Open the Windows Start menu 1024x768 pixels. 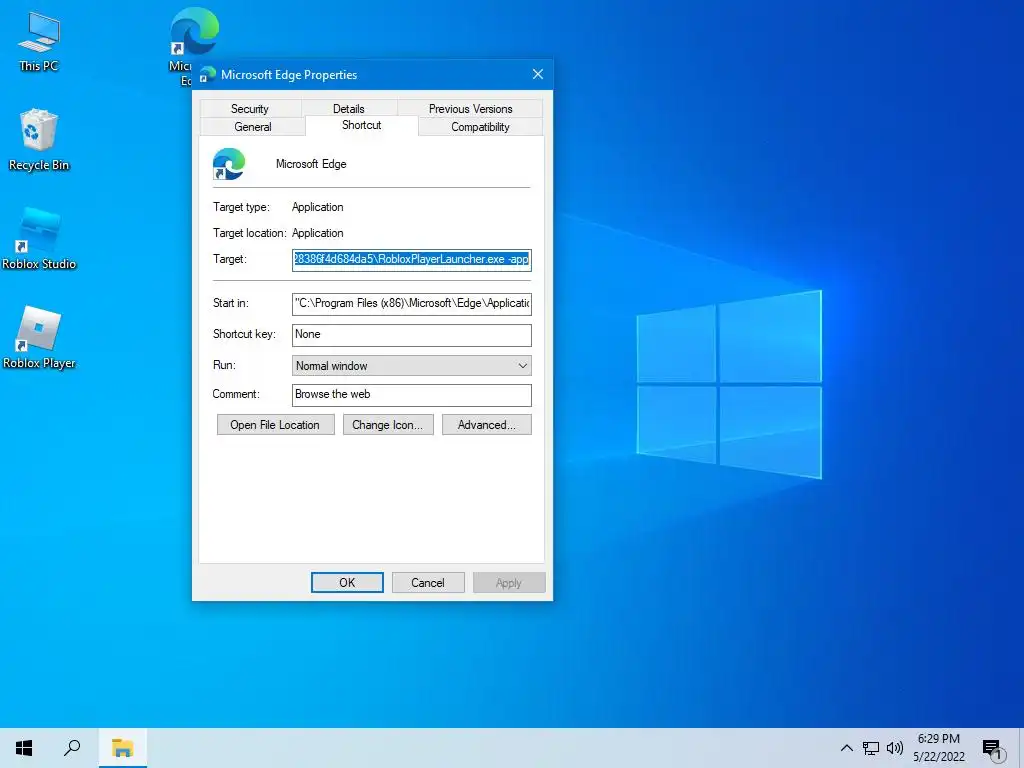tap(24, 748)
